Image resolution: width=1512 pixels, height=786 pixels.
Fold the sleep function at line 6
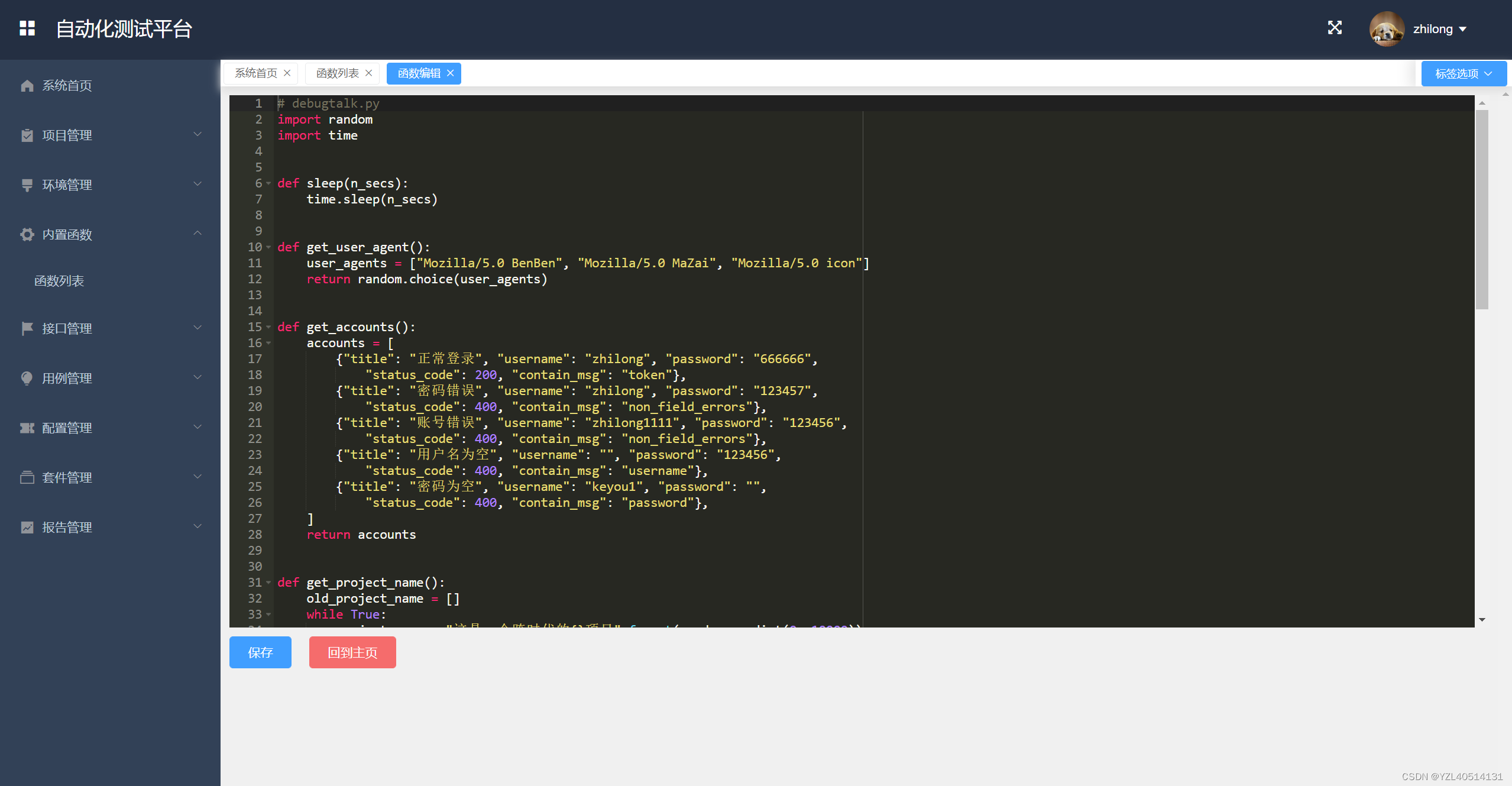268,184
